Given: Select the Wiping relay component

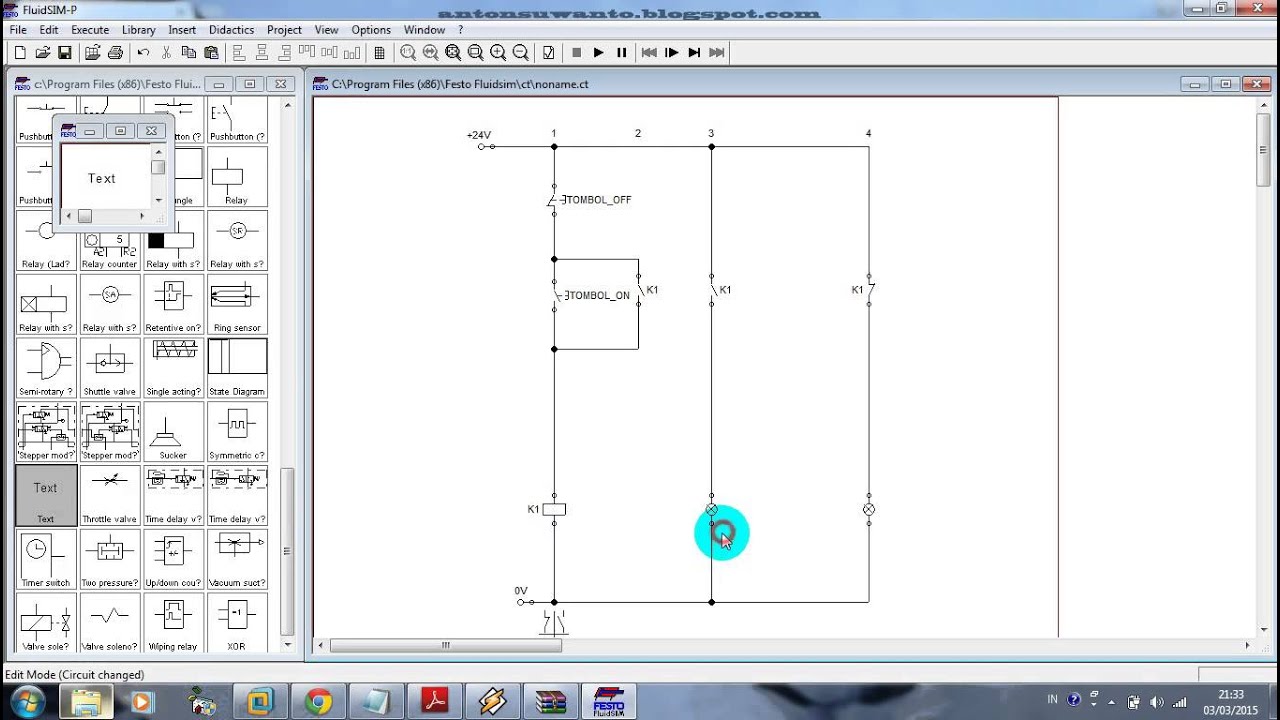Looking at the screenshot, I should tap(173, 623).
